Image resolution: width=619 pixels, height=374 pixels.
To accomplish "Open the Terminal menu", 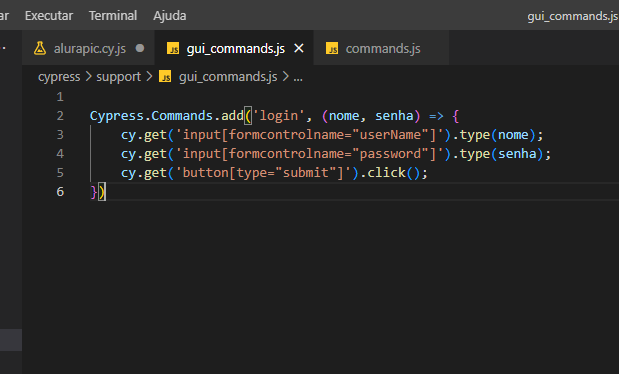I will click(x=113, y=16).
